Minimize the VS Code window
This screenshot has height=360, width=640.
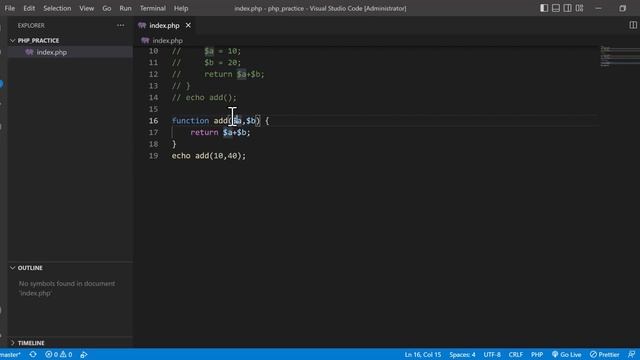[x=599, y=8]
